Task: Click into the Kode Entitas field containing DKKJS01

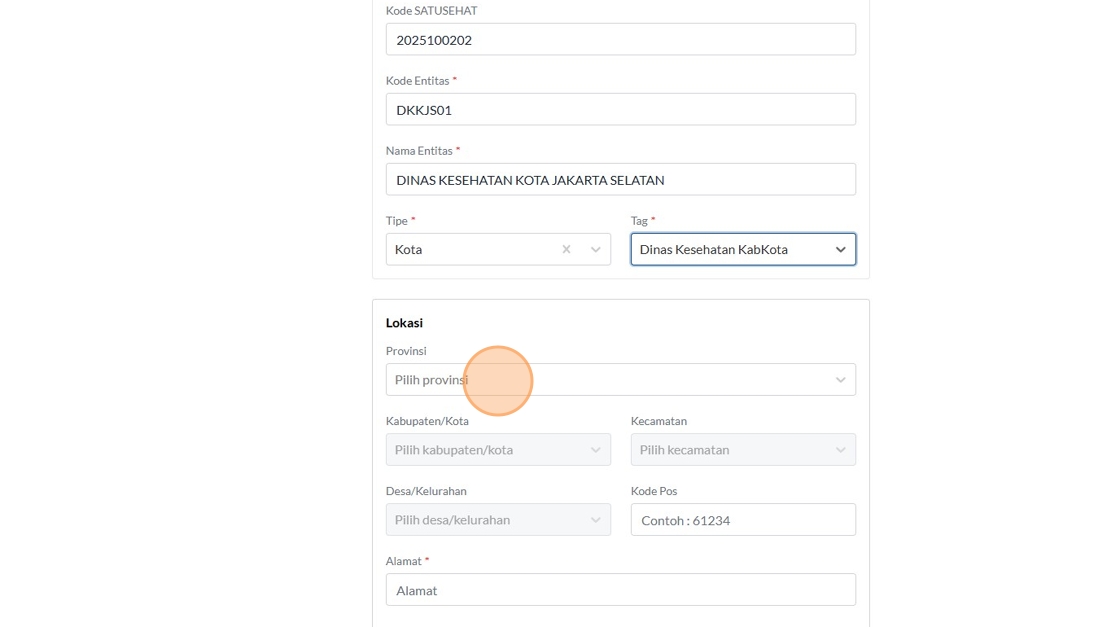Action: 620,110
